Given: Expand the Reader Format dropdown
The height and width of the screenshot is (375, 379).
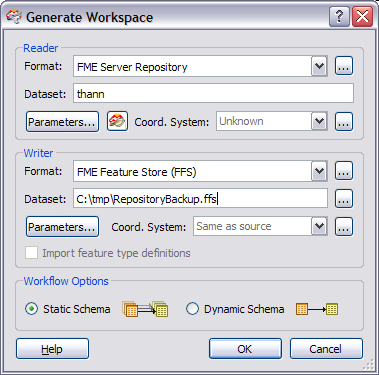Looking at the screenshot, I should pyautogui.click(x=319, y=66).
